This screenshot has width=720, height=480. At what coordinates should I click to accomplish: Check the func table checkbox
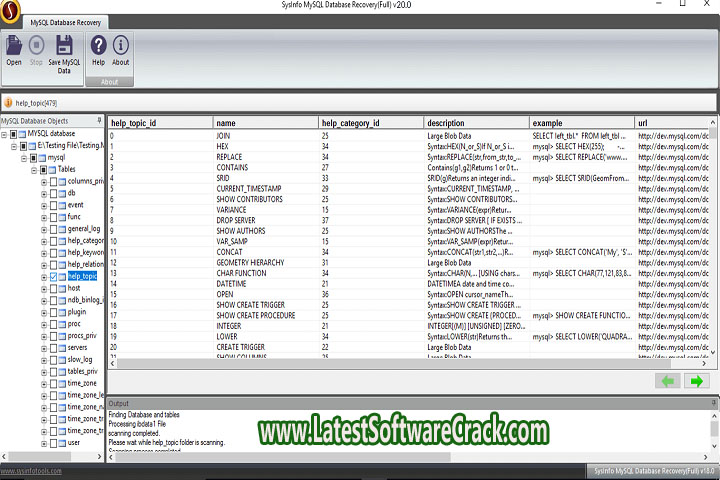53,217
